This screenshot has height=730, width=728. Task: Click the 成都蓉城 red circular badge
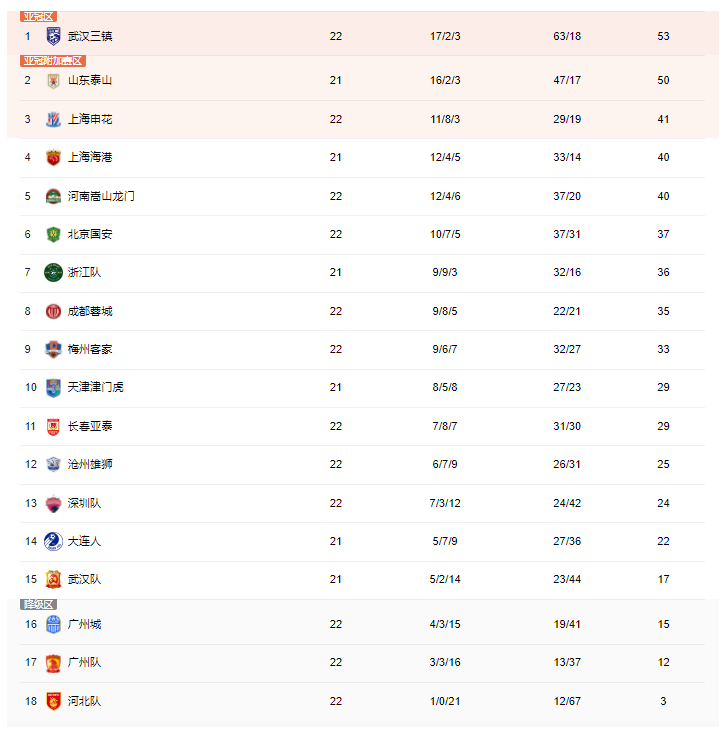click(54, 311)
